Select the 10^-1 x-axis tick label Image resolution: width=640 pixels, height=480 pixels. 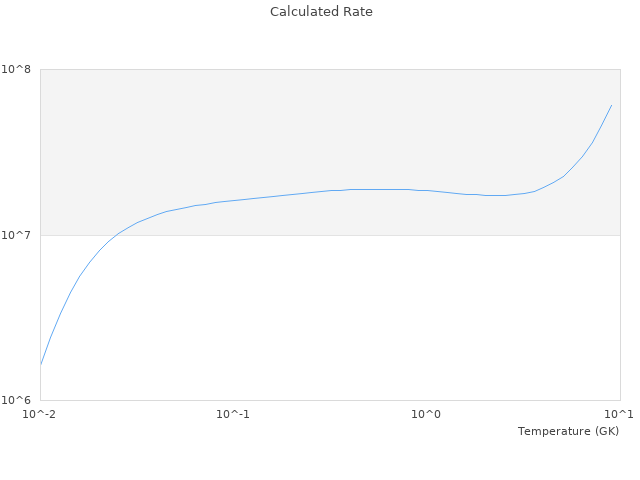point(233,414)
